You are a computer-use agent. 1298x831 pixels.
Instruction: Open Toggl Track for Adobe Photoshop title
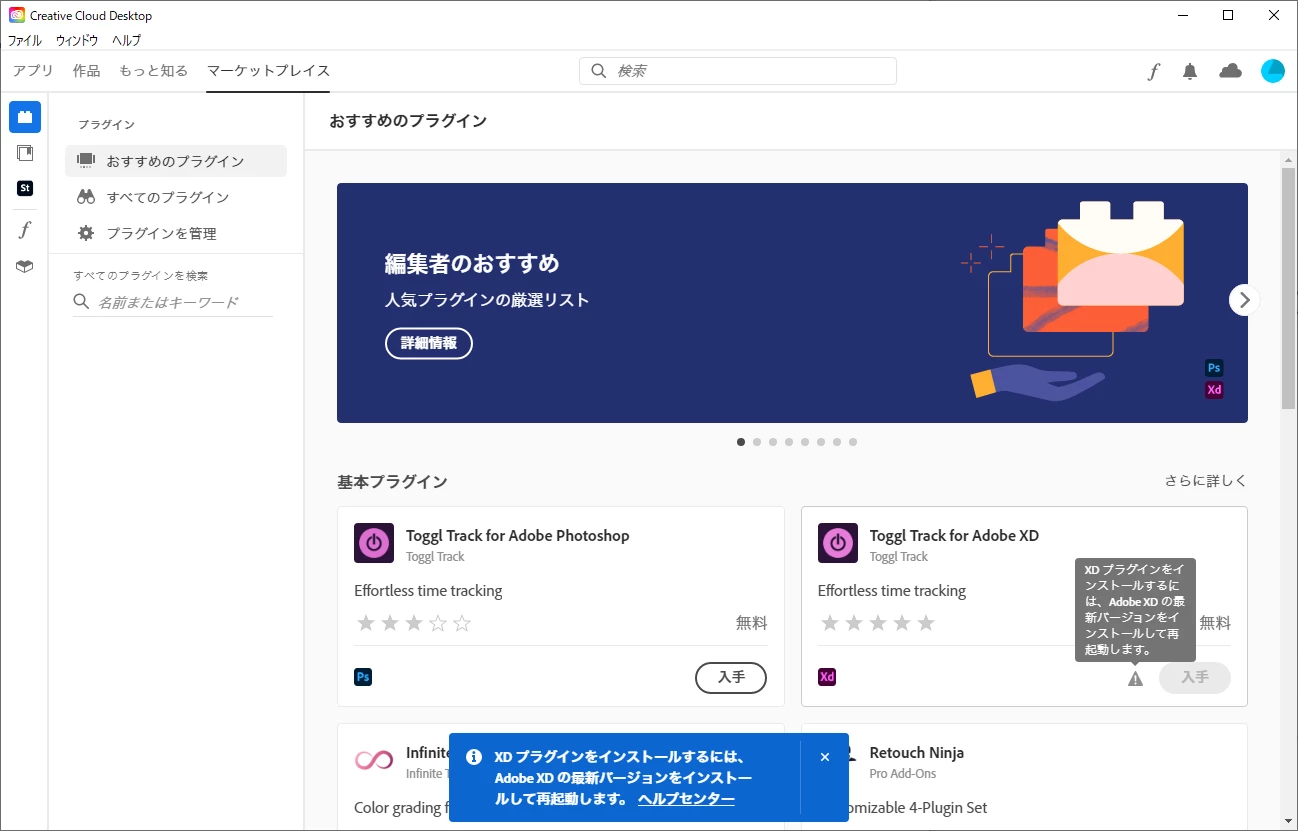(518, 536)
